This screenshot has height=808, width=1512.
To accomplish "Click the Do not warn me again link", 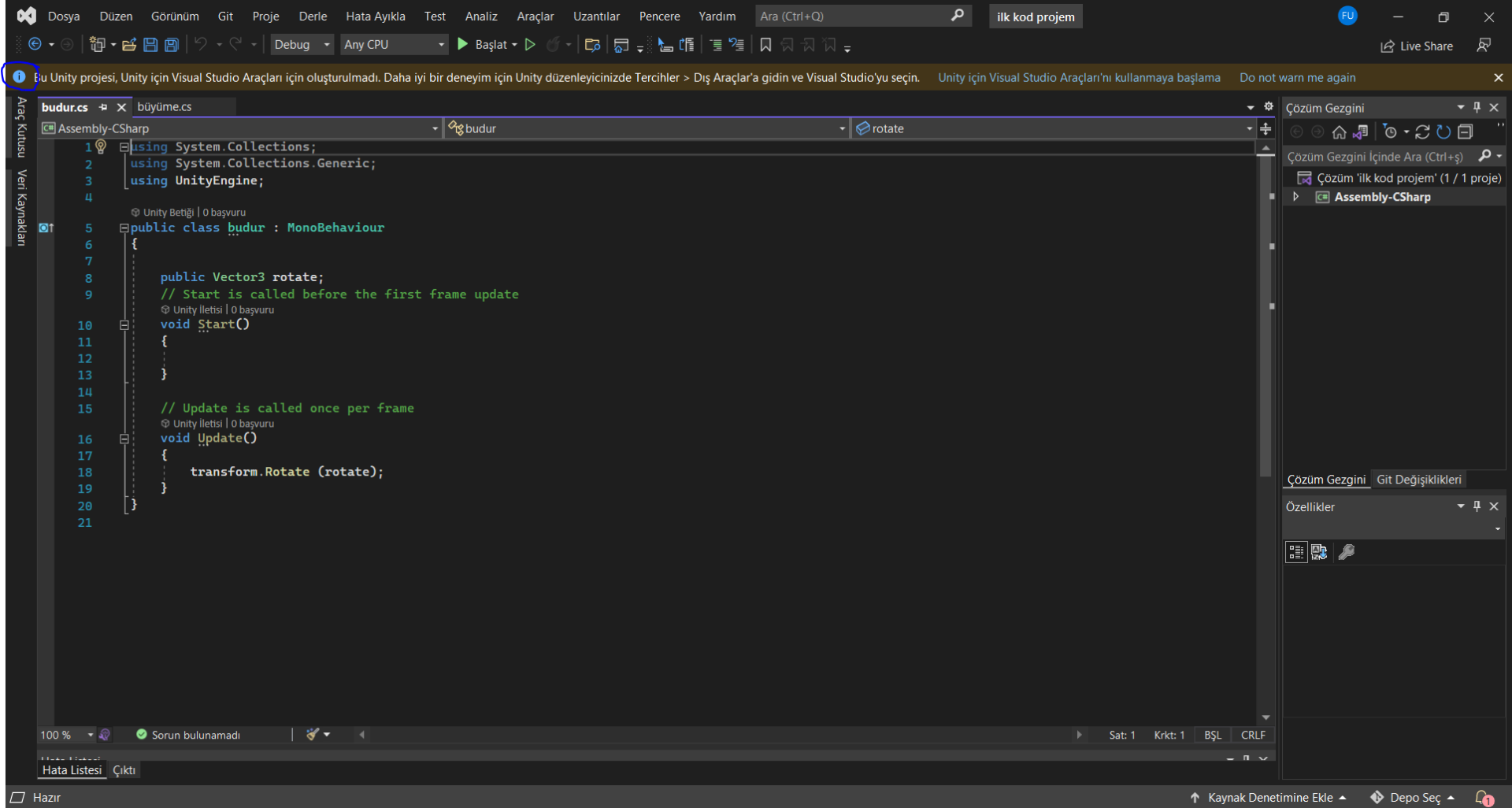I will point(1297,77).
